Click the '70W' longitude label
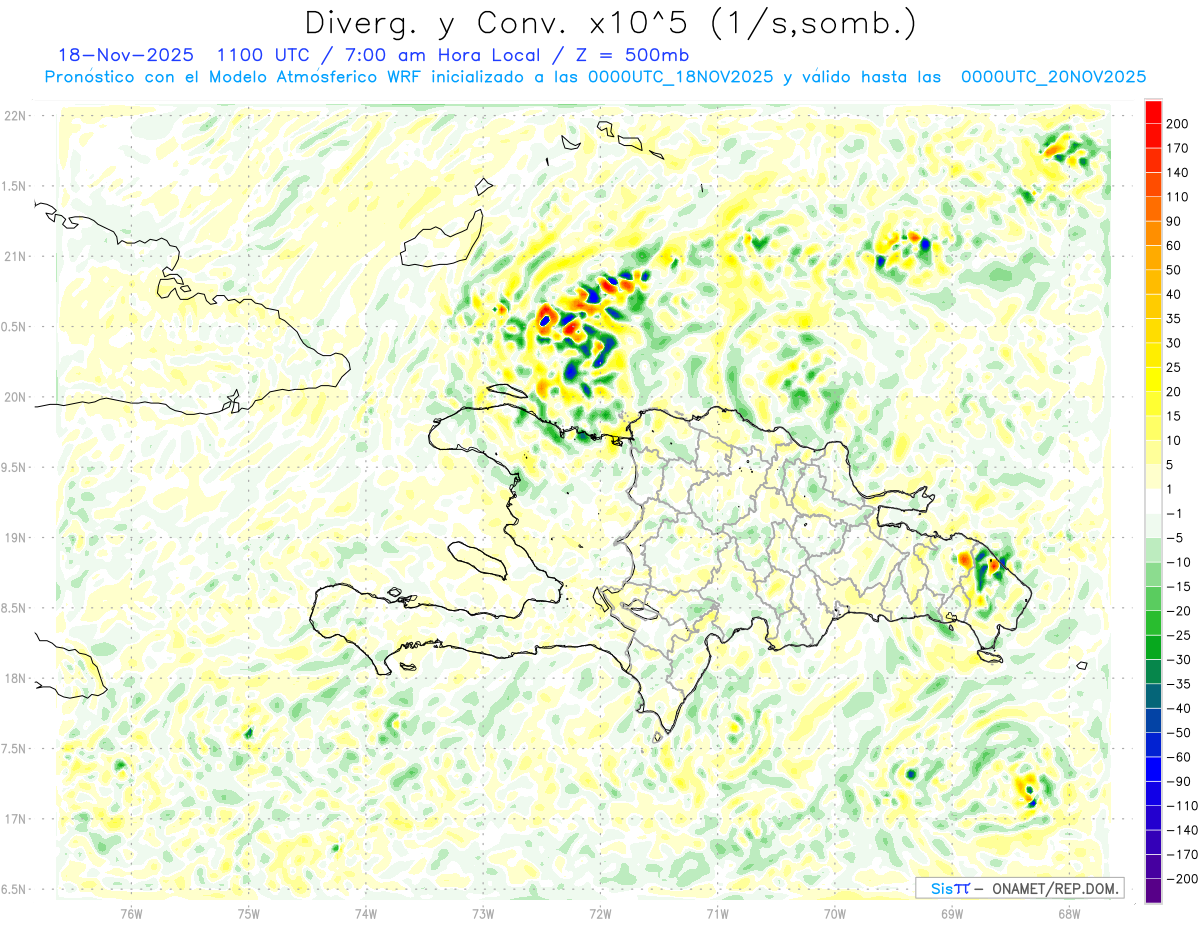The image size is (1200, 927). [835, 912]
